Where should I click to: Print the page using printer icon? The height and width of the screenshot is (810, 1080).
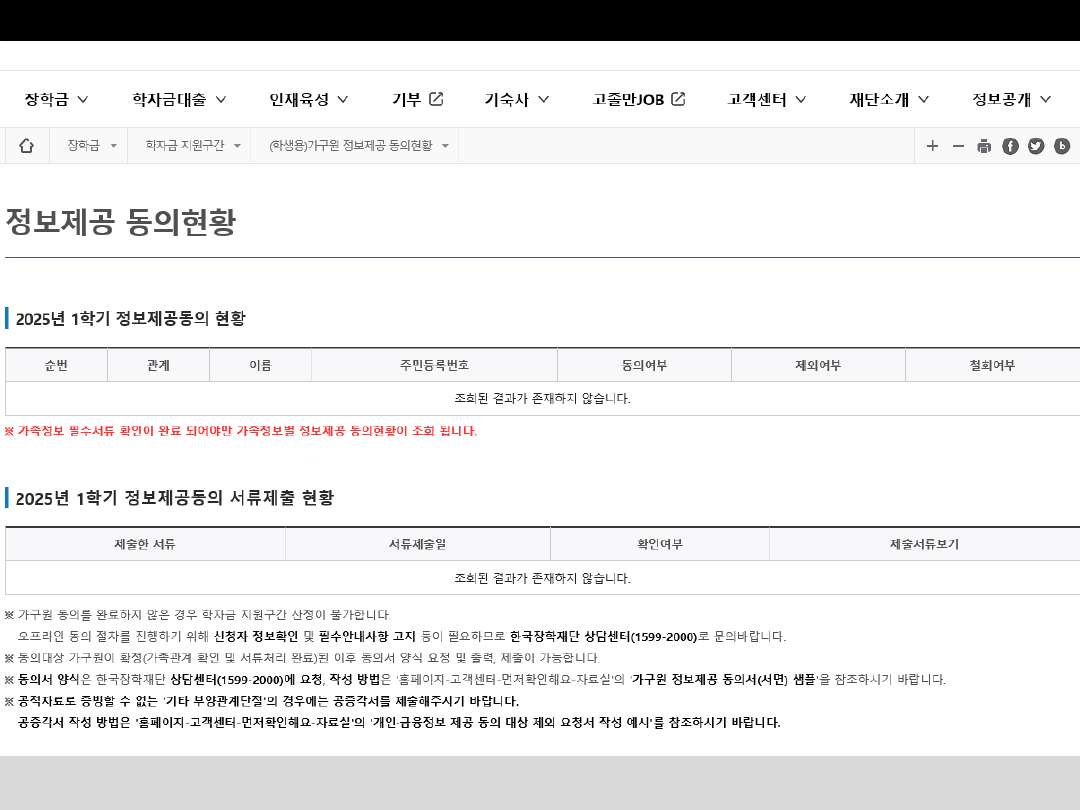[984, 146]
